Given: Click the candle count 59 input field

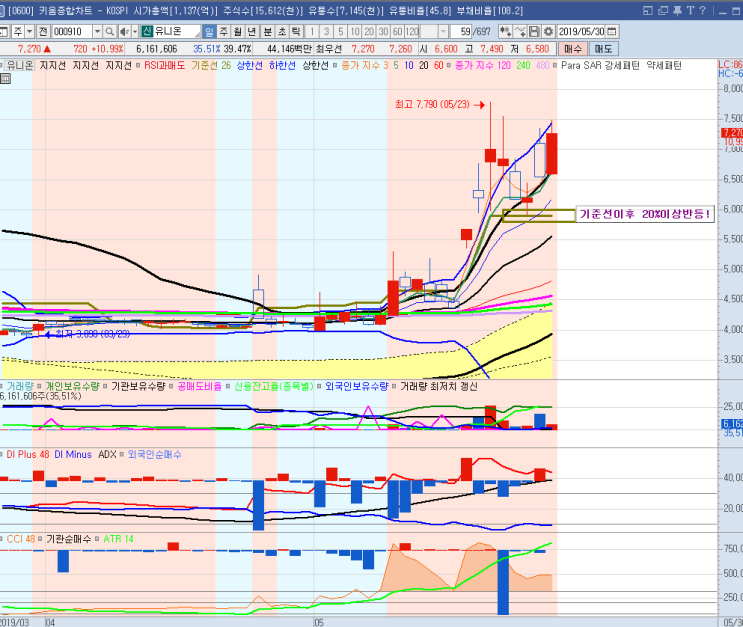Looking at the screenshot, I should pos(460,32).
